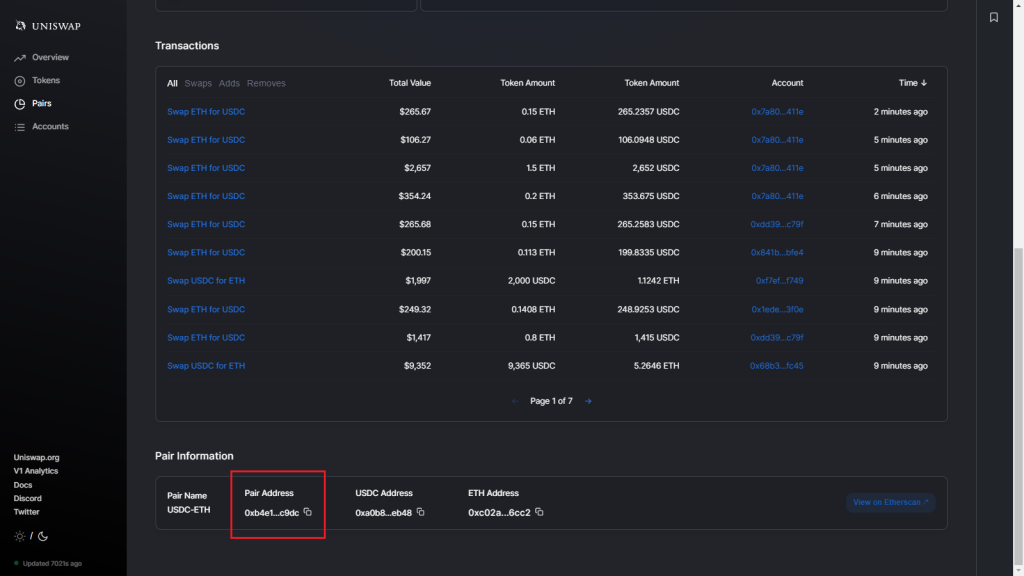1024x576 pixels.
Task: Open the Uniswap.org link
Action: tap(35, 457)
